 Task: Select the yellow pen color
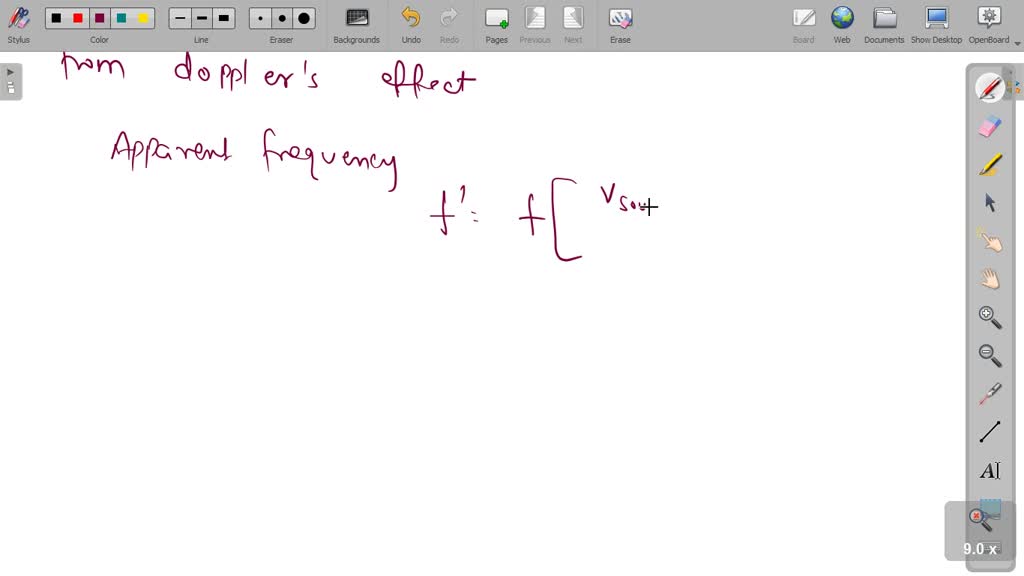coord(143,18)
